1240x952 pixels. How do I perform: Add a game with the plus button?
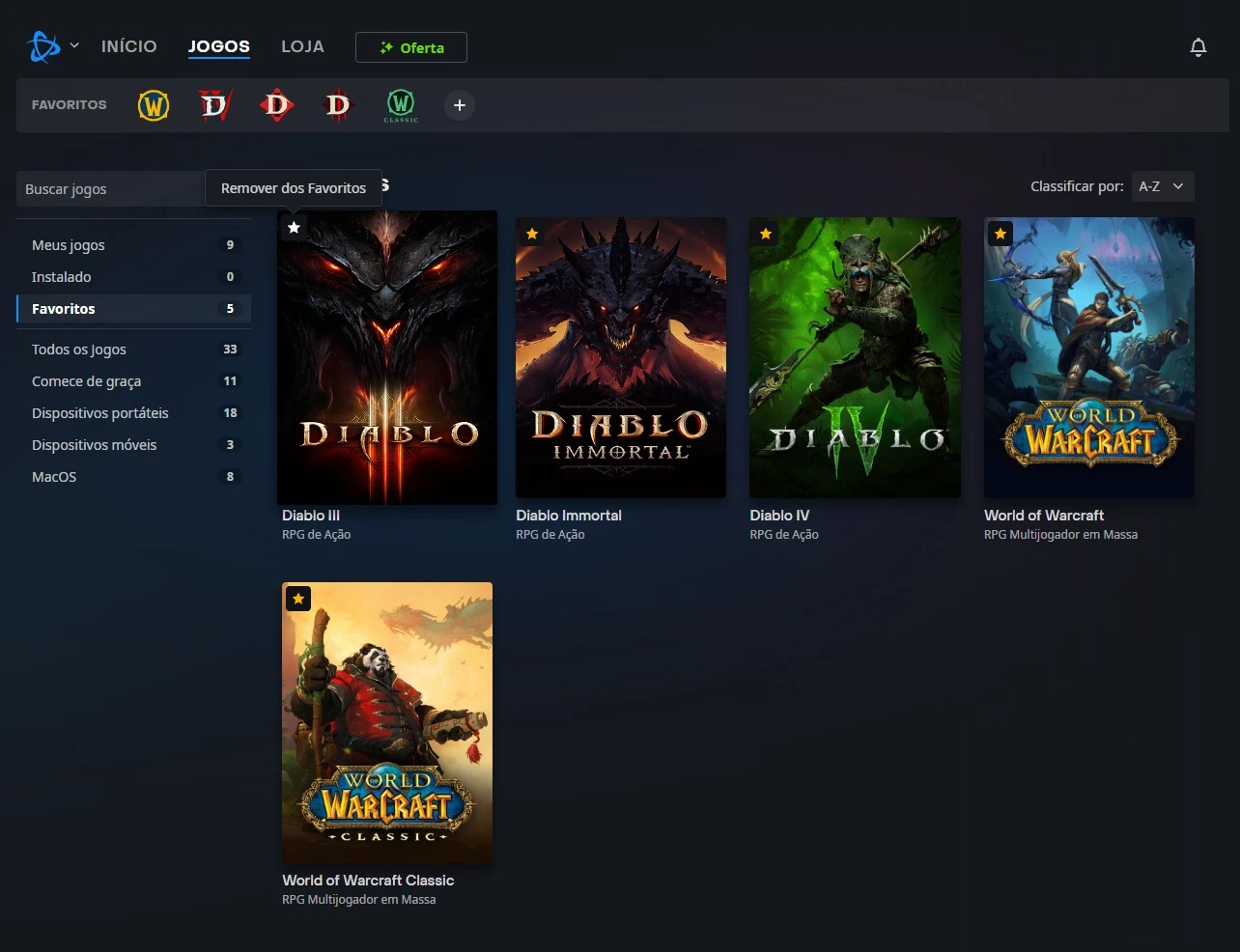click(460, 105)
